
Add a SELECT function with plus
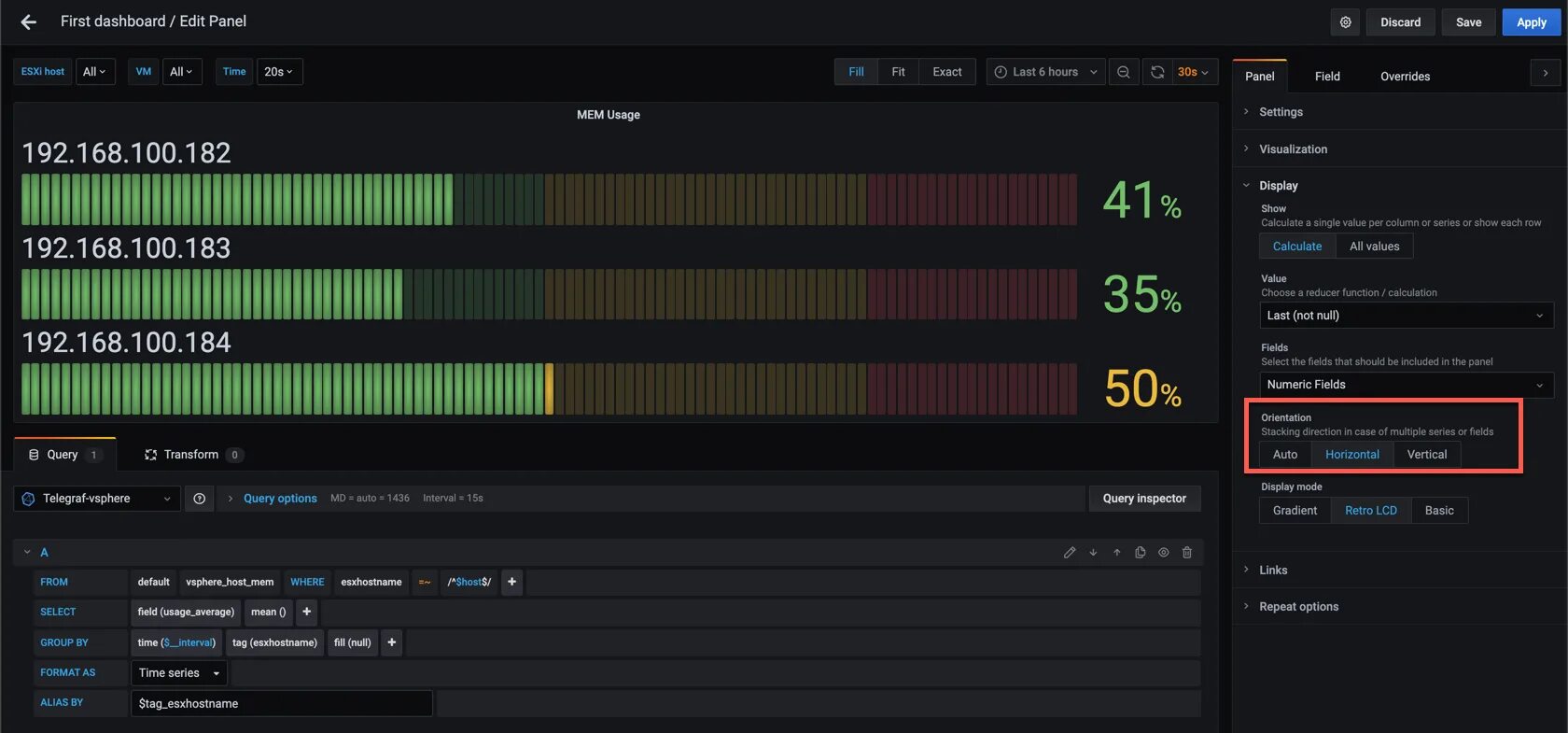pyautogui.click(x=306, y=612)
